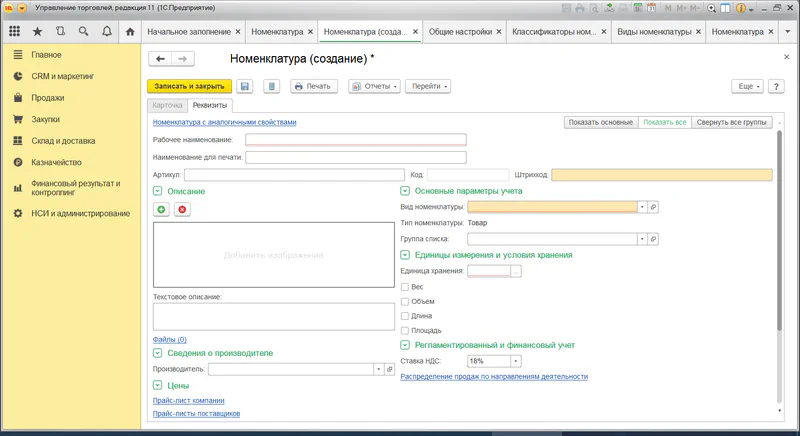This screenshot has height=436, width=800.
Task: Open Прайс-лист компании link
Action: coord(190,401)
